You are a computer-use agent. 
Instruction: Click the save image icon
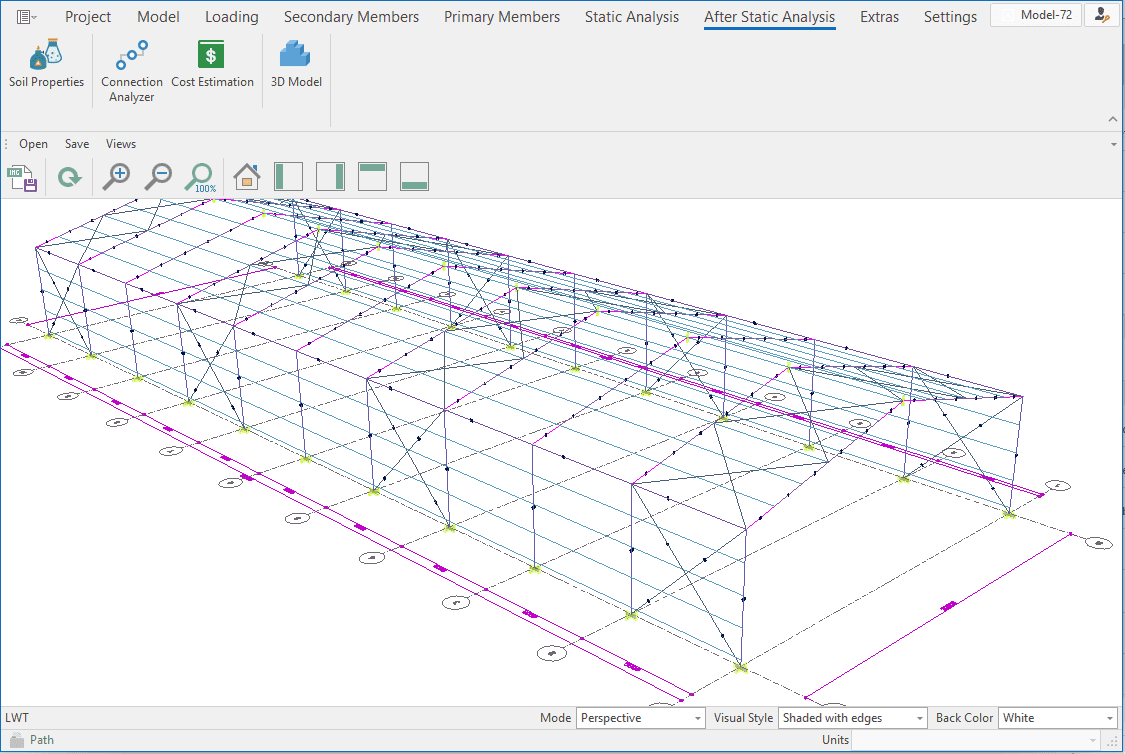coord(23,178)
